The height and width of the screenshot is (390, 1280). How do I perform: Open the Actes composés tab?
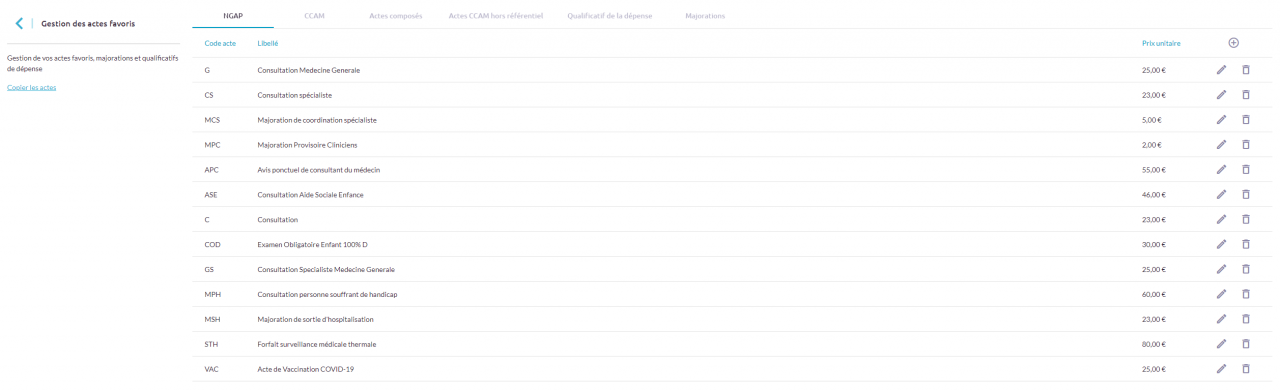coord(395,16)
